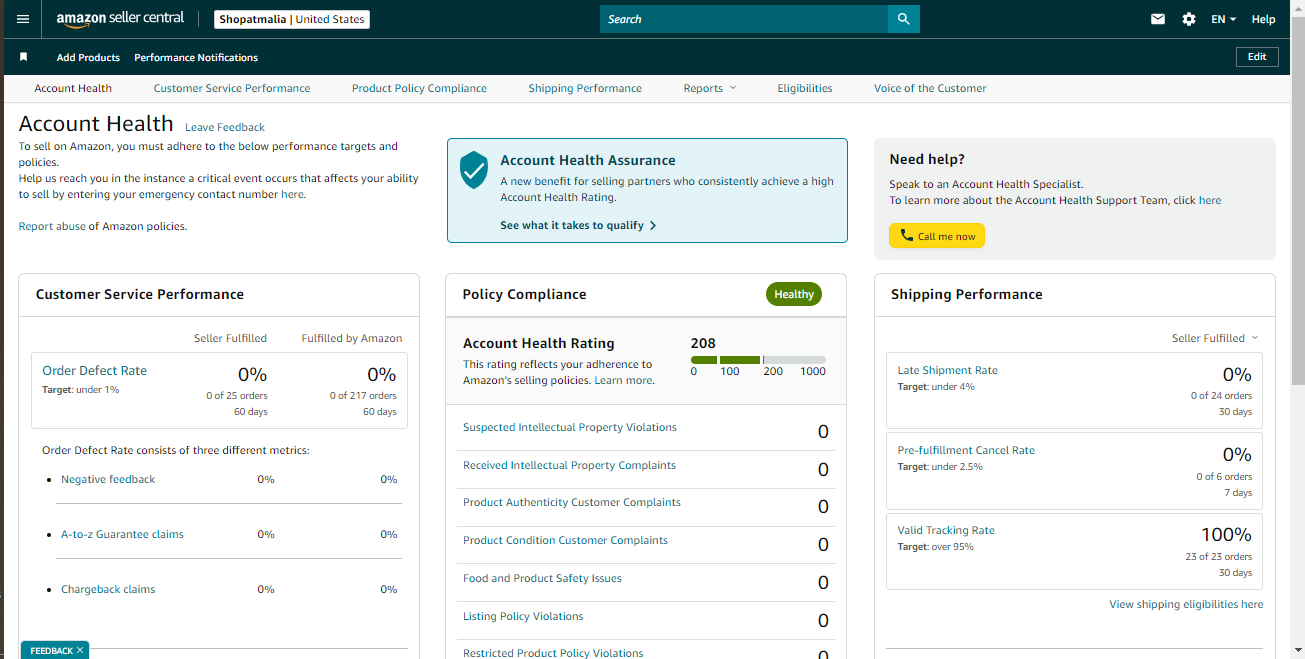Image resolution: width=1305 pixels, height=659 pixels.
Task: Open the Late Shipment Rate link
Action: click(x=947, y=370)
